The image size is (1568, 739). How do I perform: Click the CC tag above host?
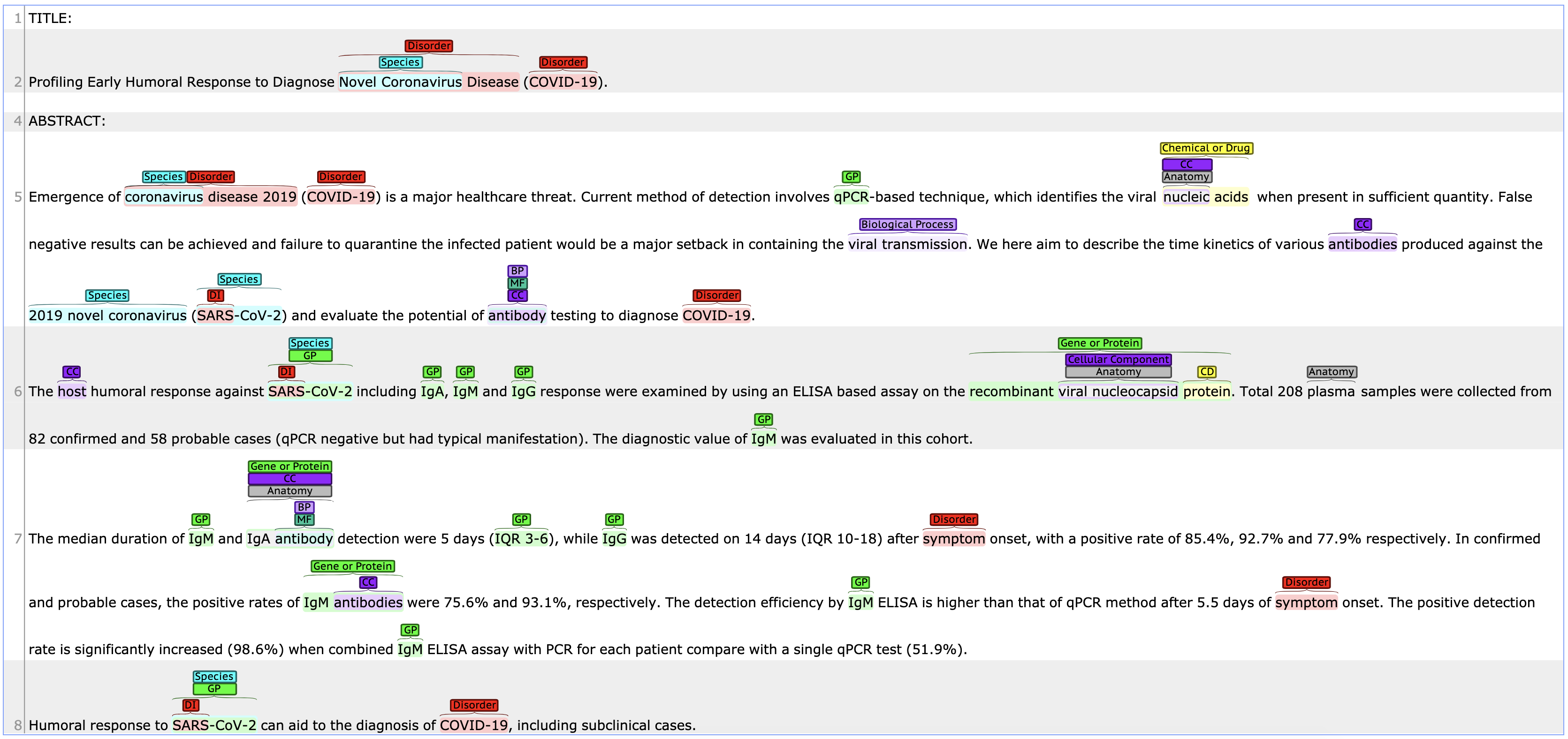coord(72,372)
